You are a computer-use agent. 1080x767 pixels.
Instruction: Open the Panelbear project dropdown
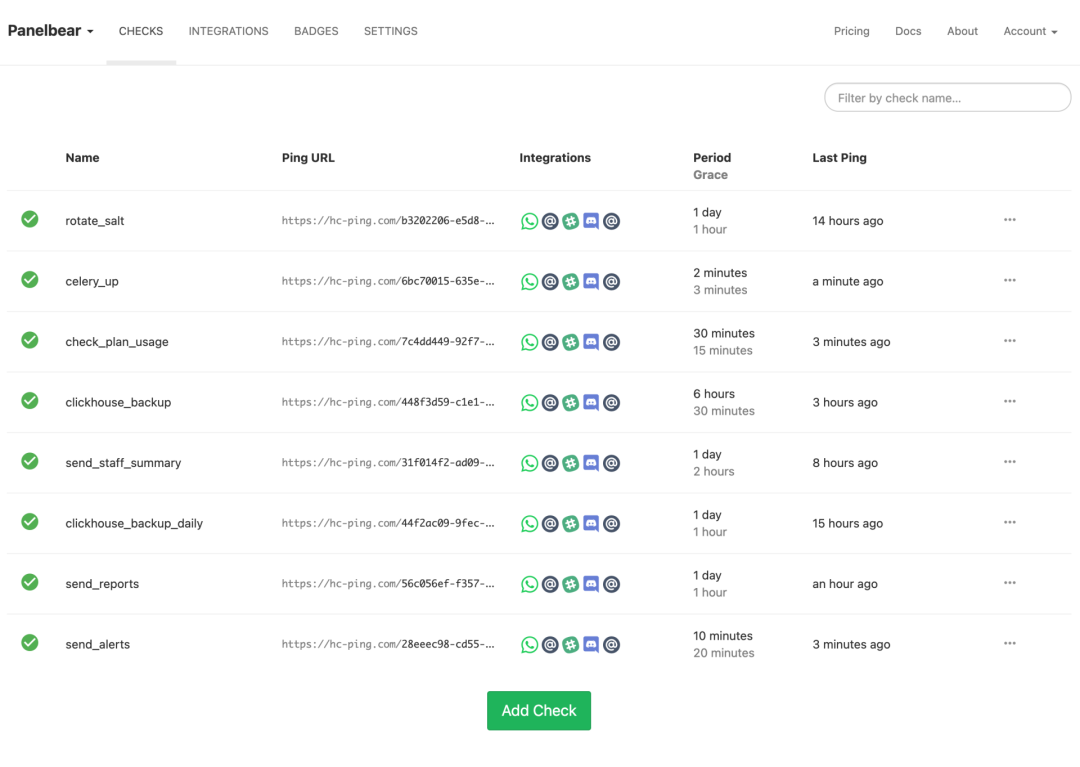pyautogui.click(x=51, y=31)
